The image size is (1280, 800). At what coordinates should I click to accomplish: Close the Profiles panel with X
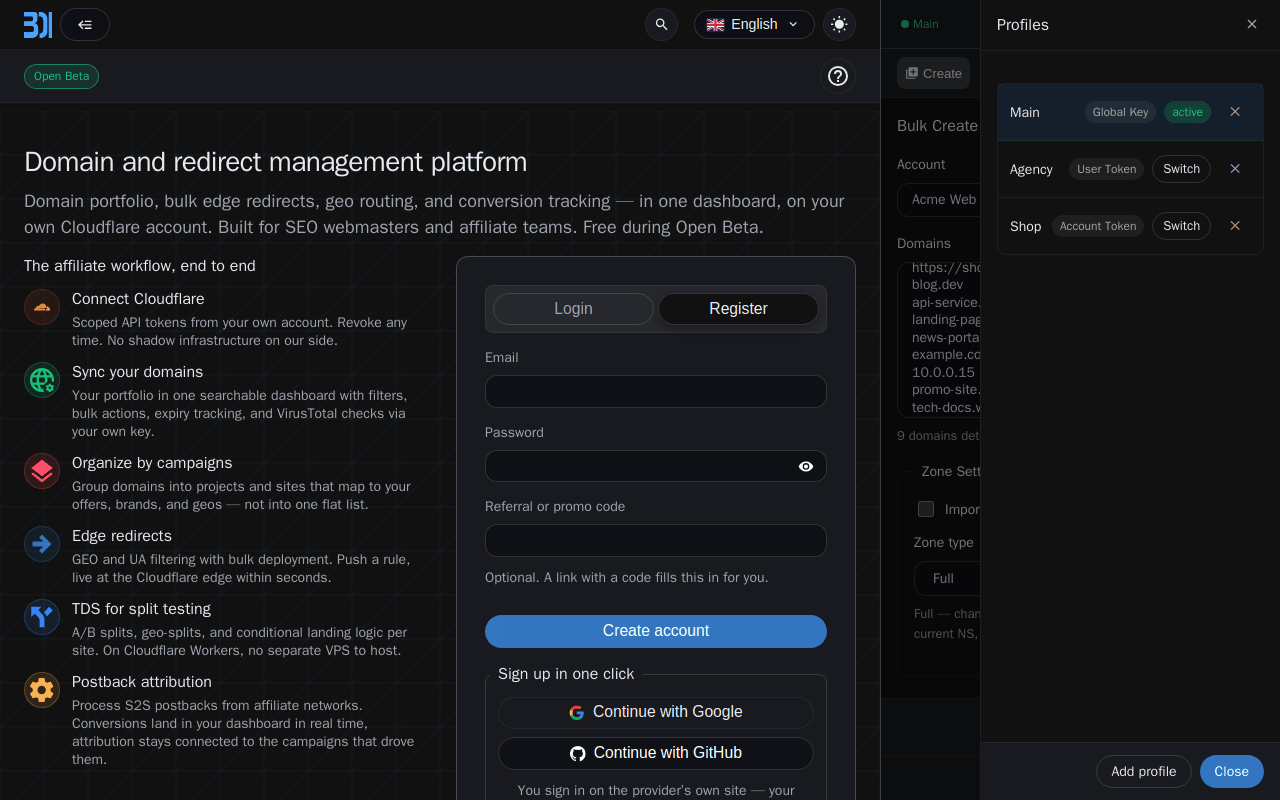(1252, 24)
